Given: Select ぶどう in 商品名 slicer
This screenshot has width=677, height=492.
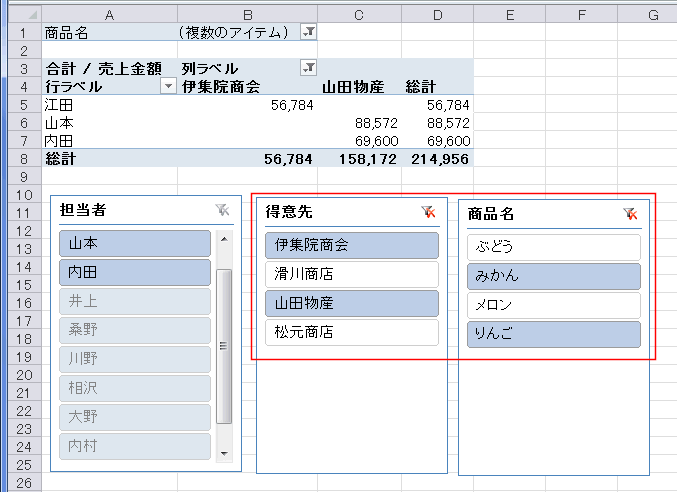Looking at the screenshot, I should point(554,247).
